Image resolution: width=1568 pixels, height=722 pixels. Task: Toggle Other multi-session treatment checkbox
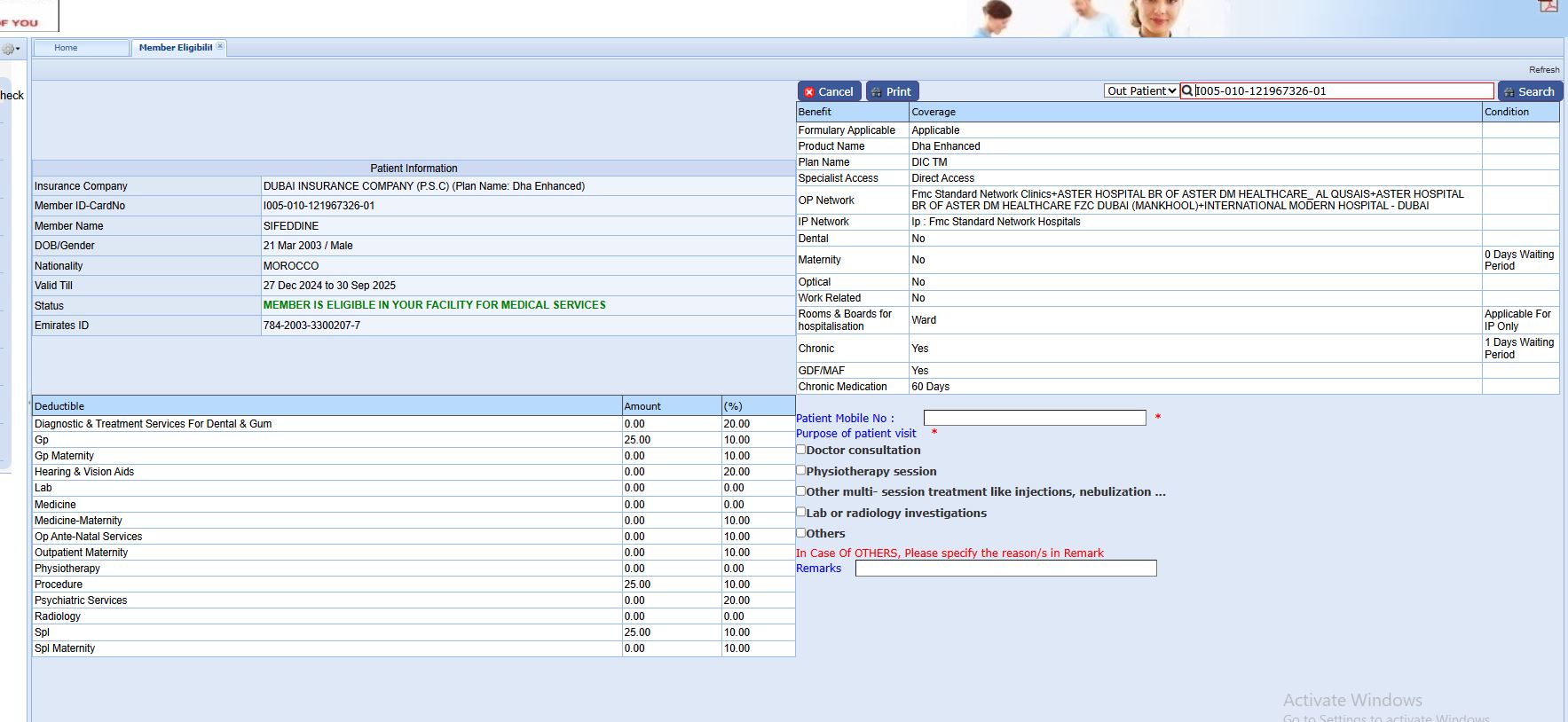tap(801, 490)
